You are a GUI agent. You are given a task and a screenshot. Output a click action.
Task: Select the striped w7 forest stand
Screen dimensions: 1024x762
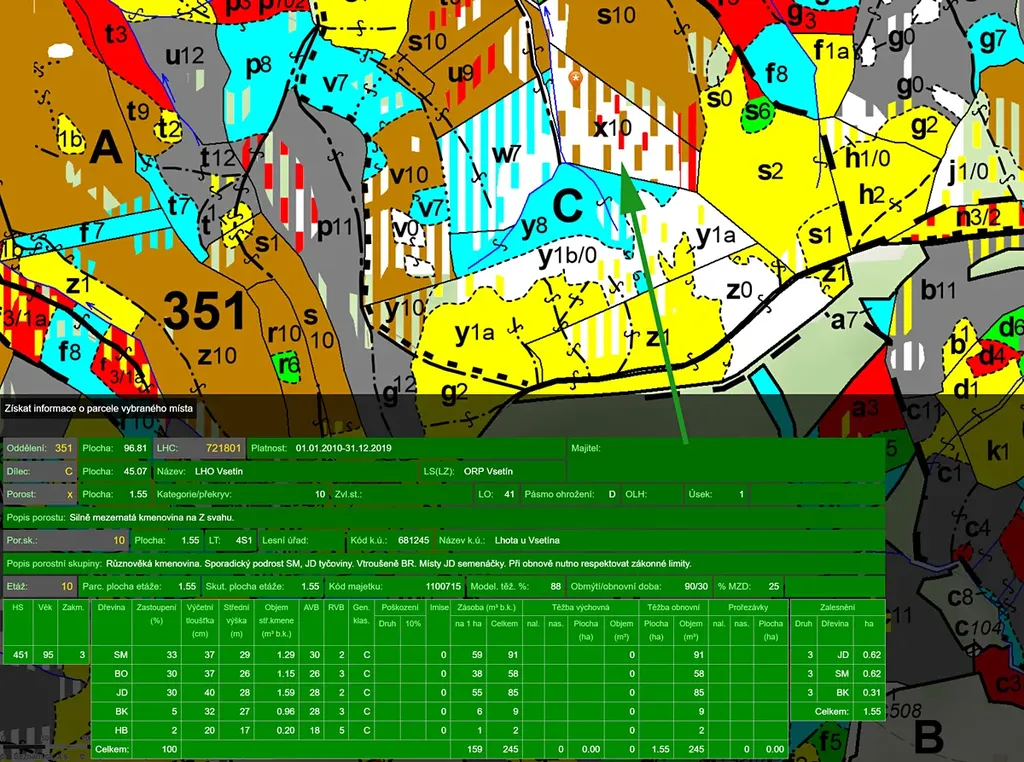[506, 153]
